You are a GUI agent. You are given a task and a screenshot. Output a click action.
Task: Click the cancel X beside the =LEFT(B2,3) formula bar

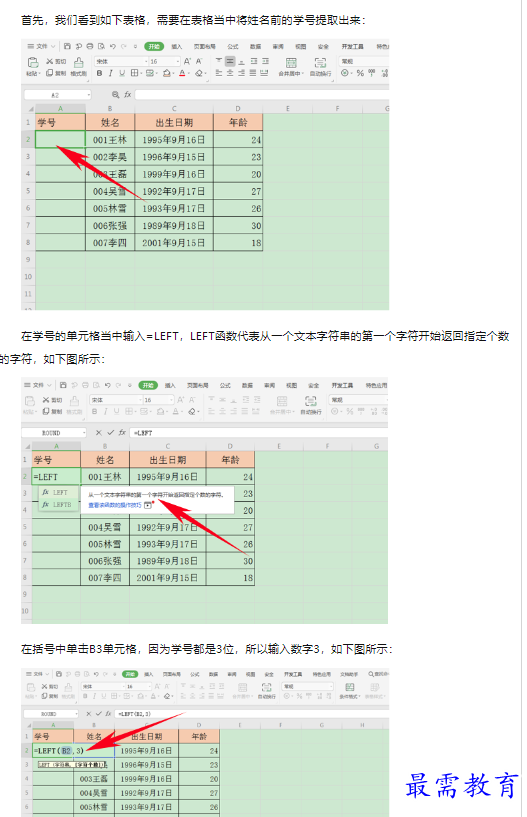[89, 714]
